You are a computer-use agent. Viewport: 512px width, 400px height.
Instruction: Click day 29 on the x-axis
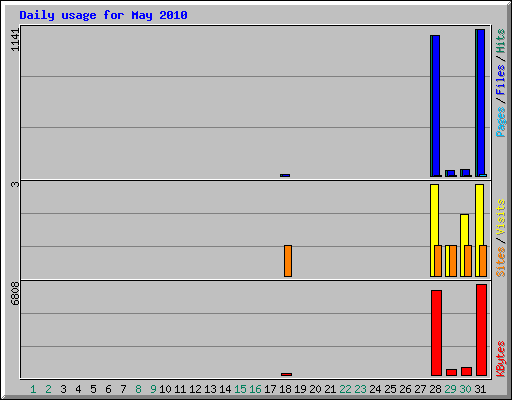(450, 389)
